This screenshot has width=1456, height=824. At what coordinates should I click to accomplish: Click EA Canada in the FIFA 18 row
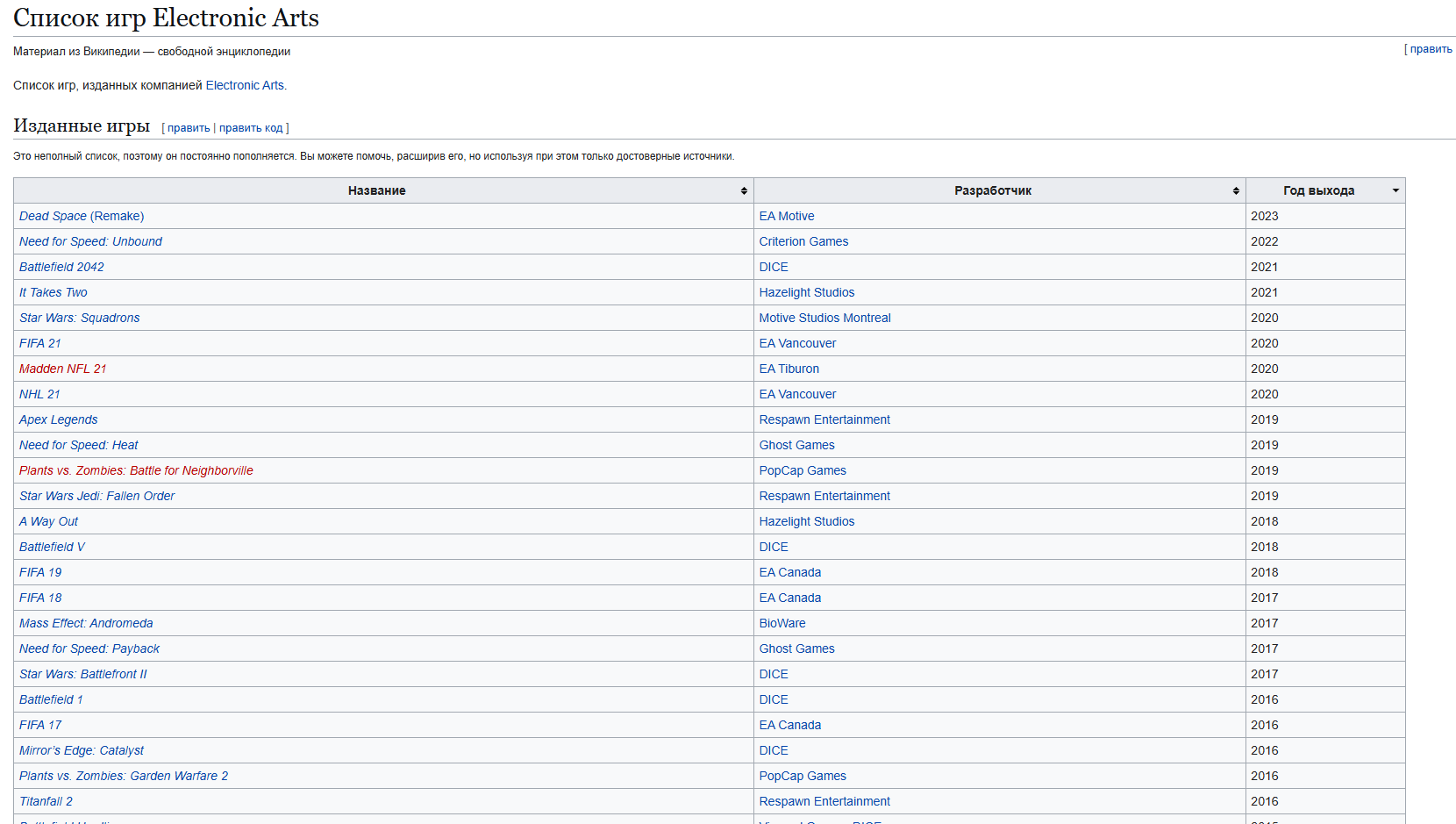pyautogui.click(x=790, y=598)
